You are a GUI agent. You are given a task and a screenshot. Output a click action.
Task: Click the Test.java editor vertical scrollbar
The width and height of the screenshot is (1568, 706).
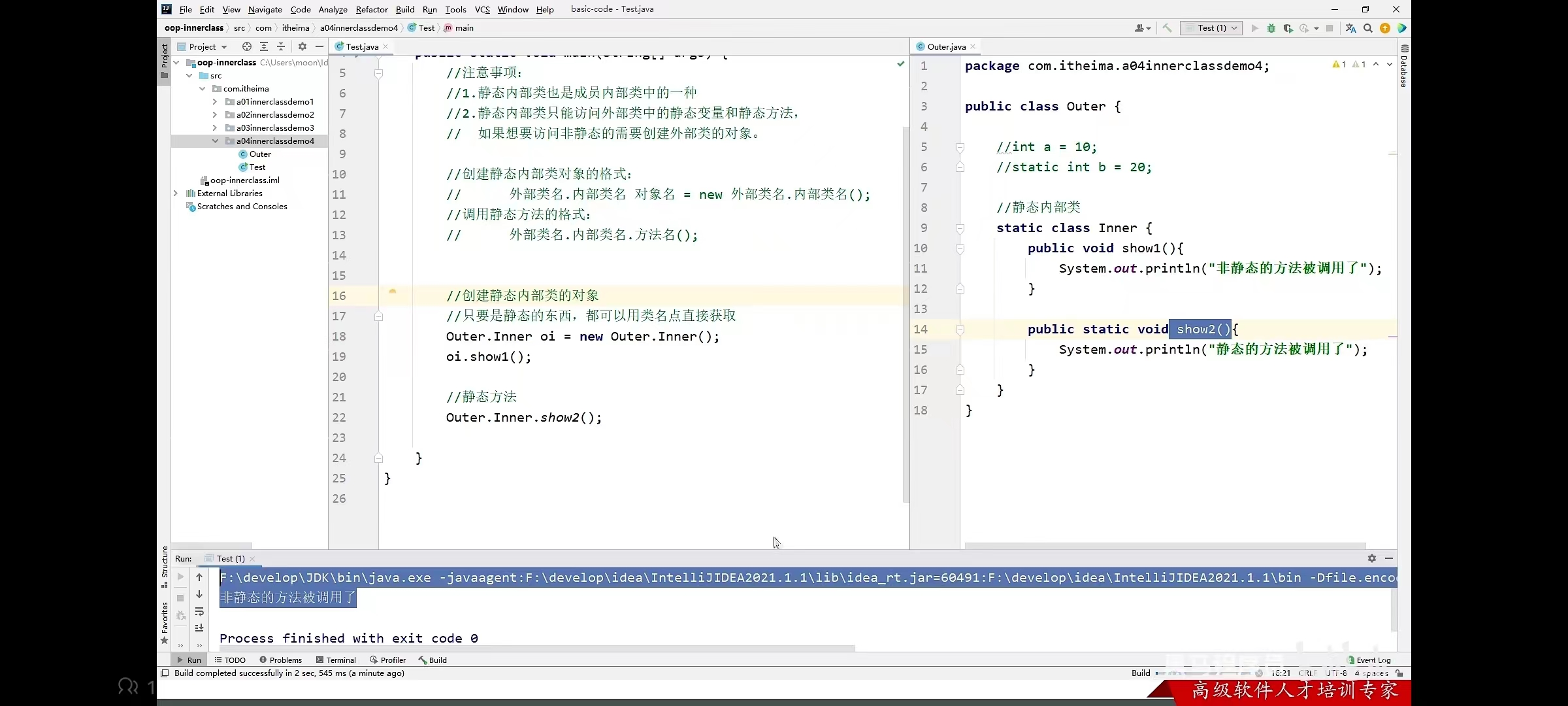906,314
